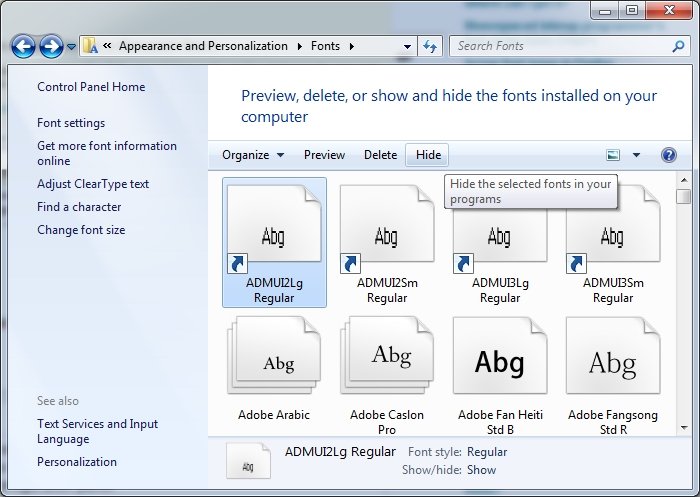Screen dimensions: 700x497
Task: Click the Fonts folder icon in address bar
Action: [91, 46]
